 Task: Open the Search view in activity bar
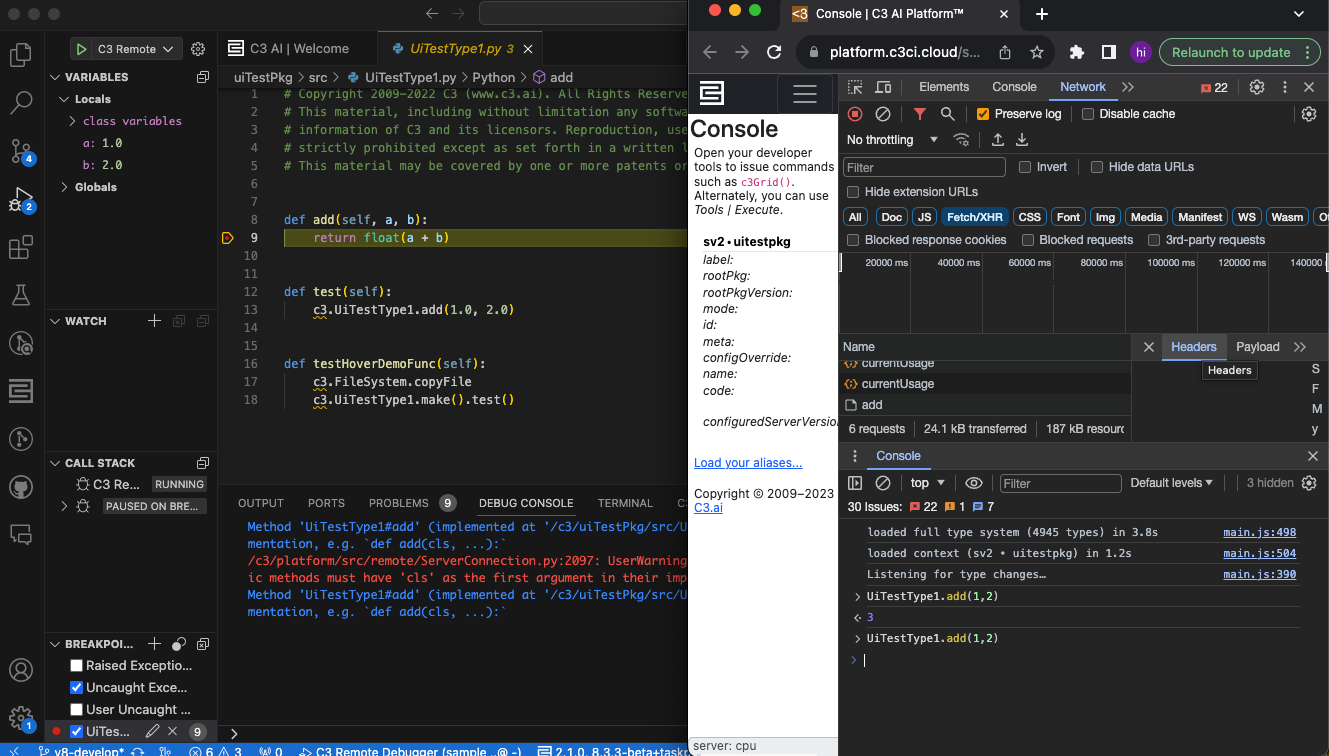tap(20, 102)
